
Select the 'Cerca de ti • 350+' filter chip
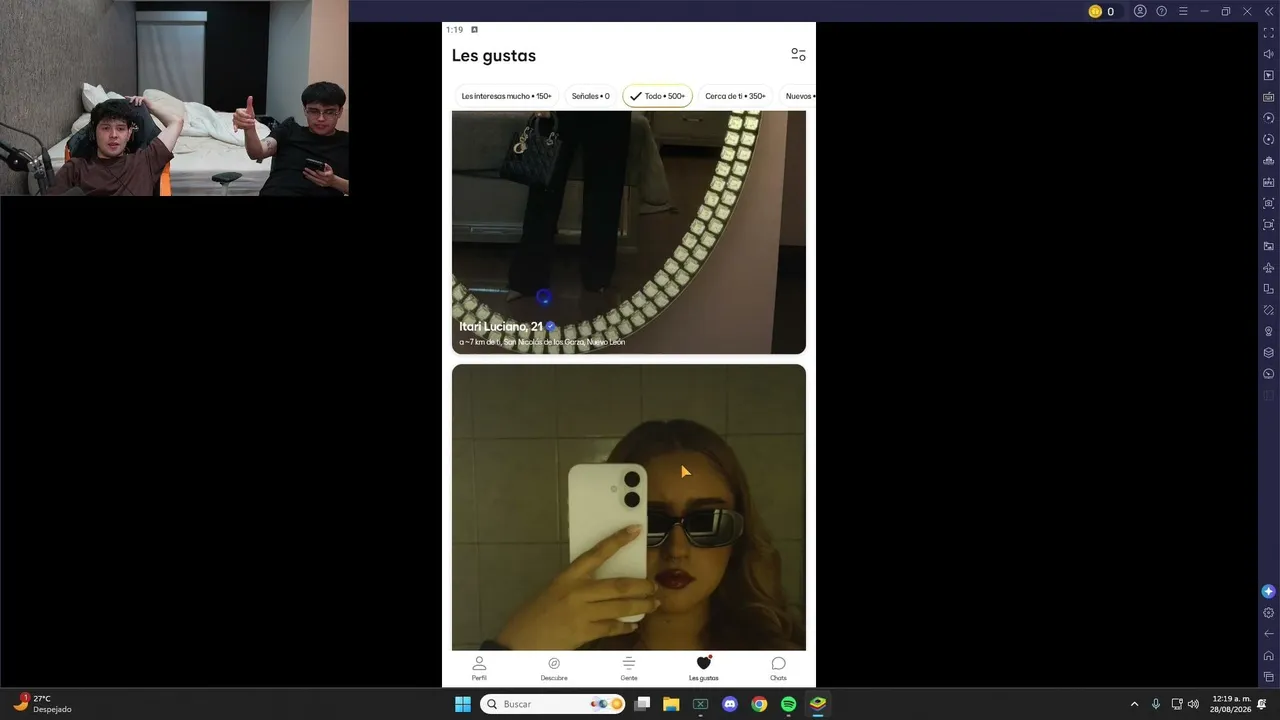click(735, 96)
